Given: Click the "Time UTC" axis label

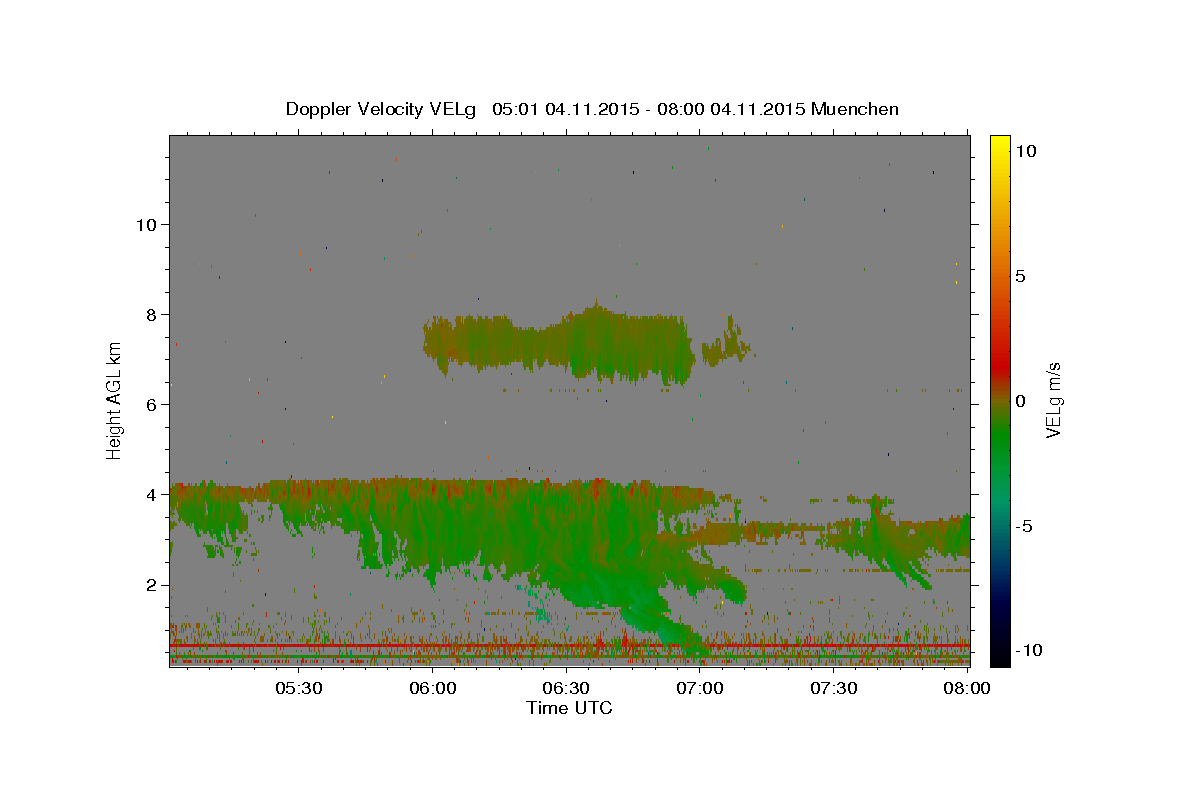Looking at the screenshot, I should pyautogui.click(x=569, y=708).
